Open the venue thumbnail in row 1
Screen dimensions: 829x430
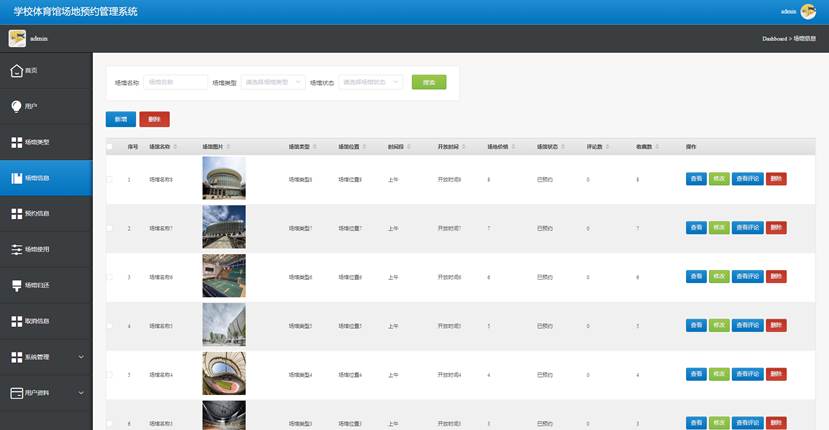pos(224,178)
